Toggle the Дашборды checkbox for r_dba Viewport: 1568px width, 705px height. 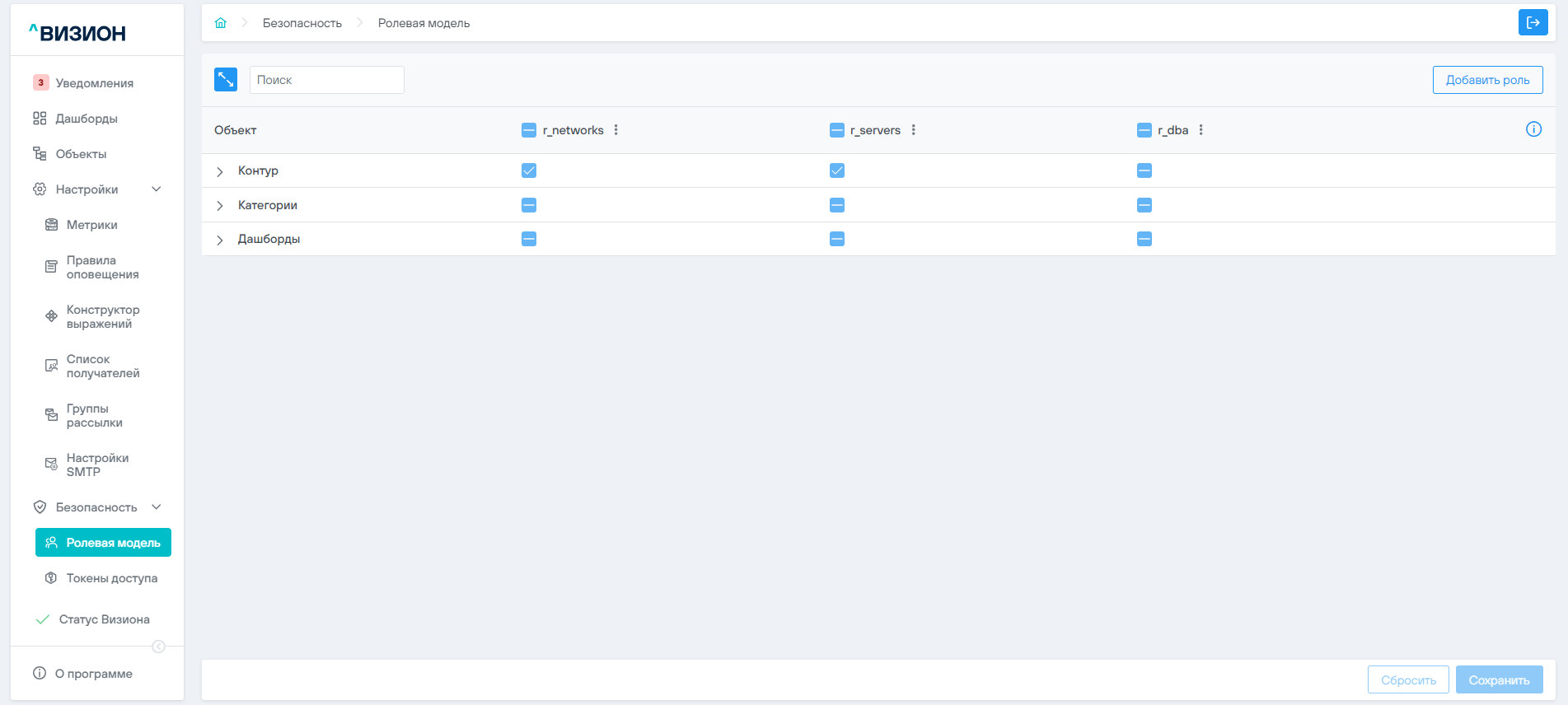(x=1144, y=239)
